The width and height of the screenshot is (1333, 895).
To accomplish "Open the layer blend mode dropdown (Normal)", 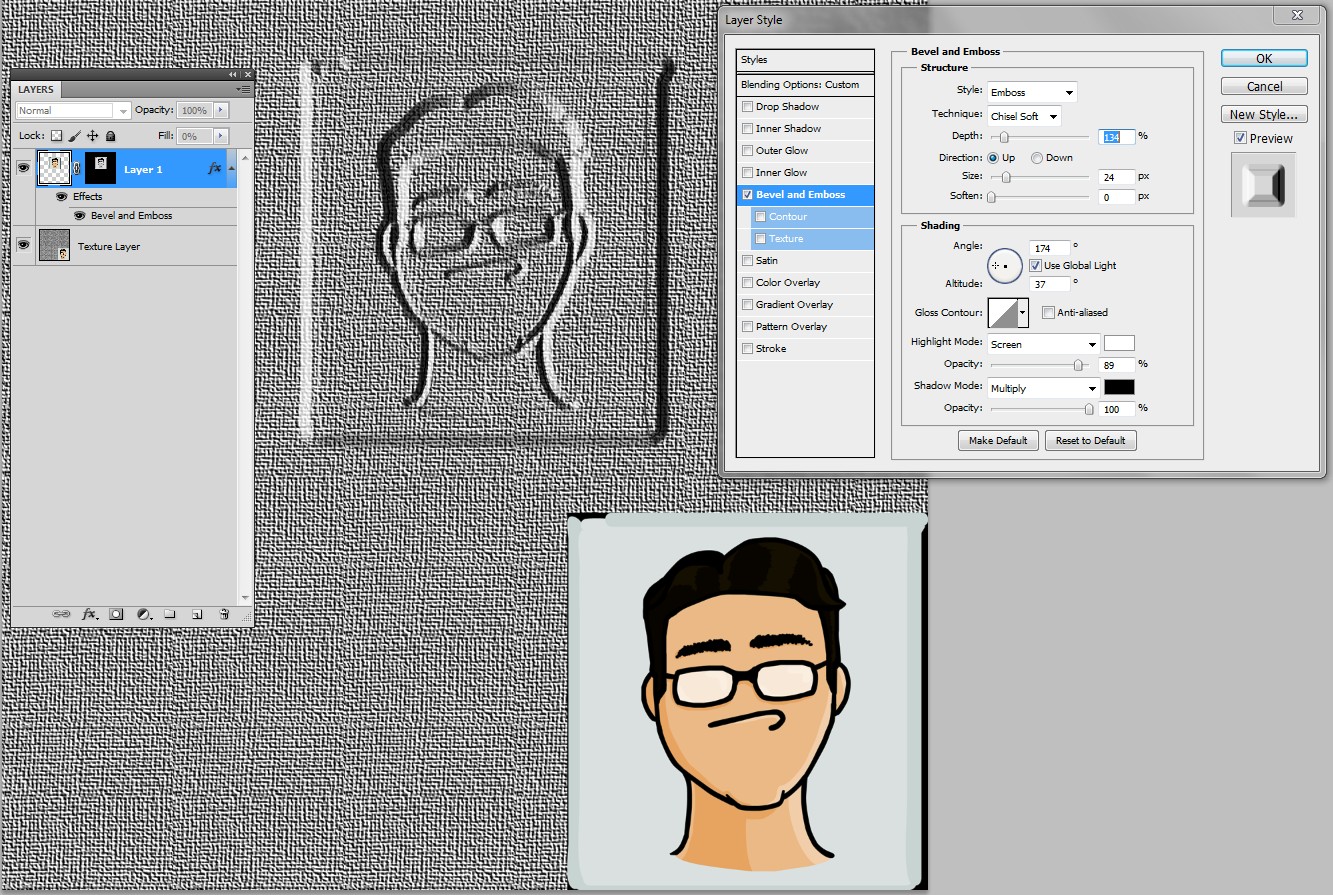I will pyautogui.click(x=73, y=110).
